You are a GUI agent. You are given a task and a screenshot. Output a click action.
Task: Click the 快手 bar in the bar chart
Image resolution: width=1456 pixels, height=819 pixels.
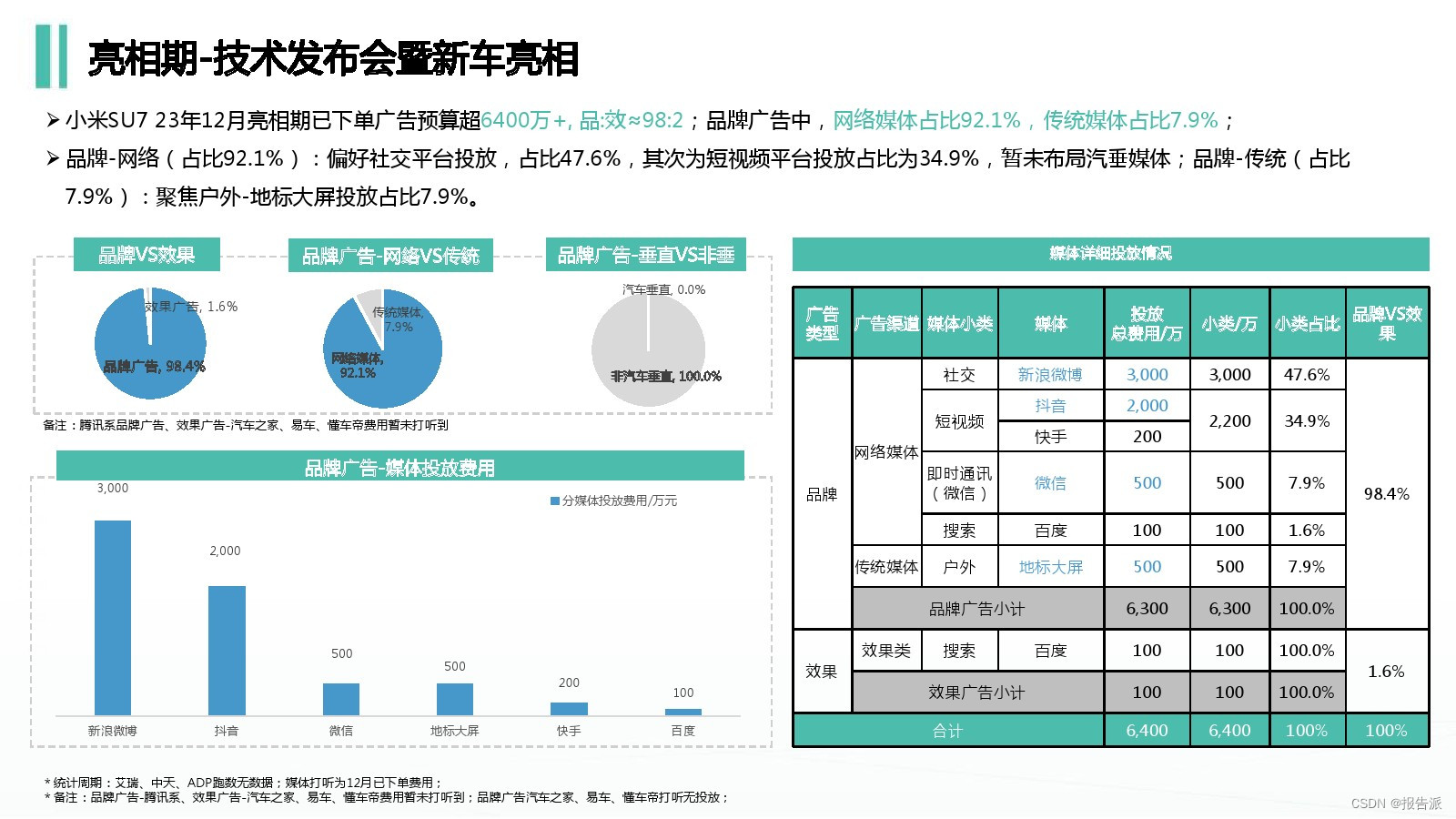click(569, 709)
